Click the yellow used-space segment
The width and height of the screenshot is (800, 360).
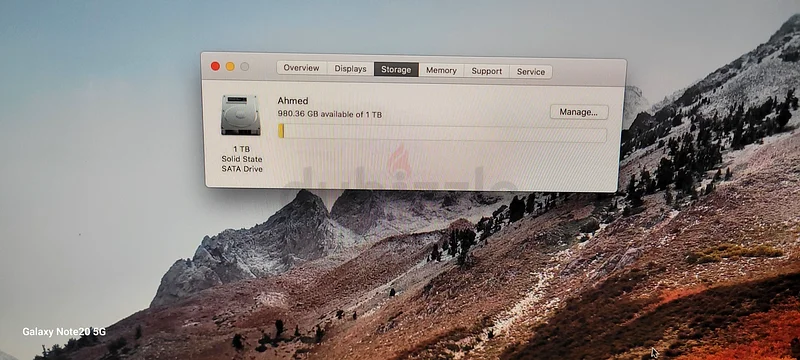click(281, 131)
